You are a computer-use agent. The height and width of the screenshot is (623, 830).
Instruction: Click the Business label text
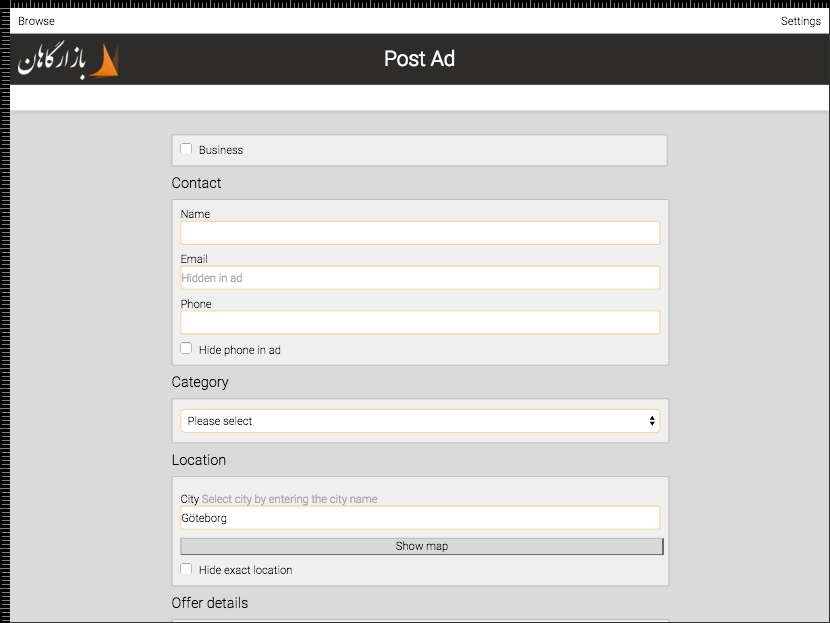[x=221, y=150]
